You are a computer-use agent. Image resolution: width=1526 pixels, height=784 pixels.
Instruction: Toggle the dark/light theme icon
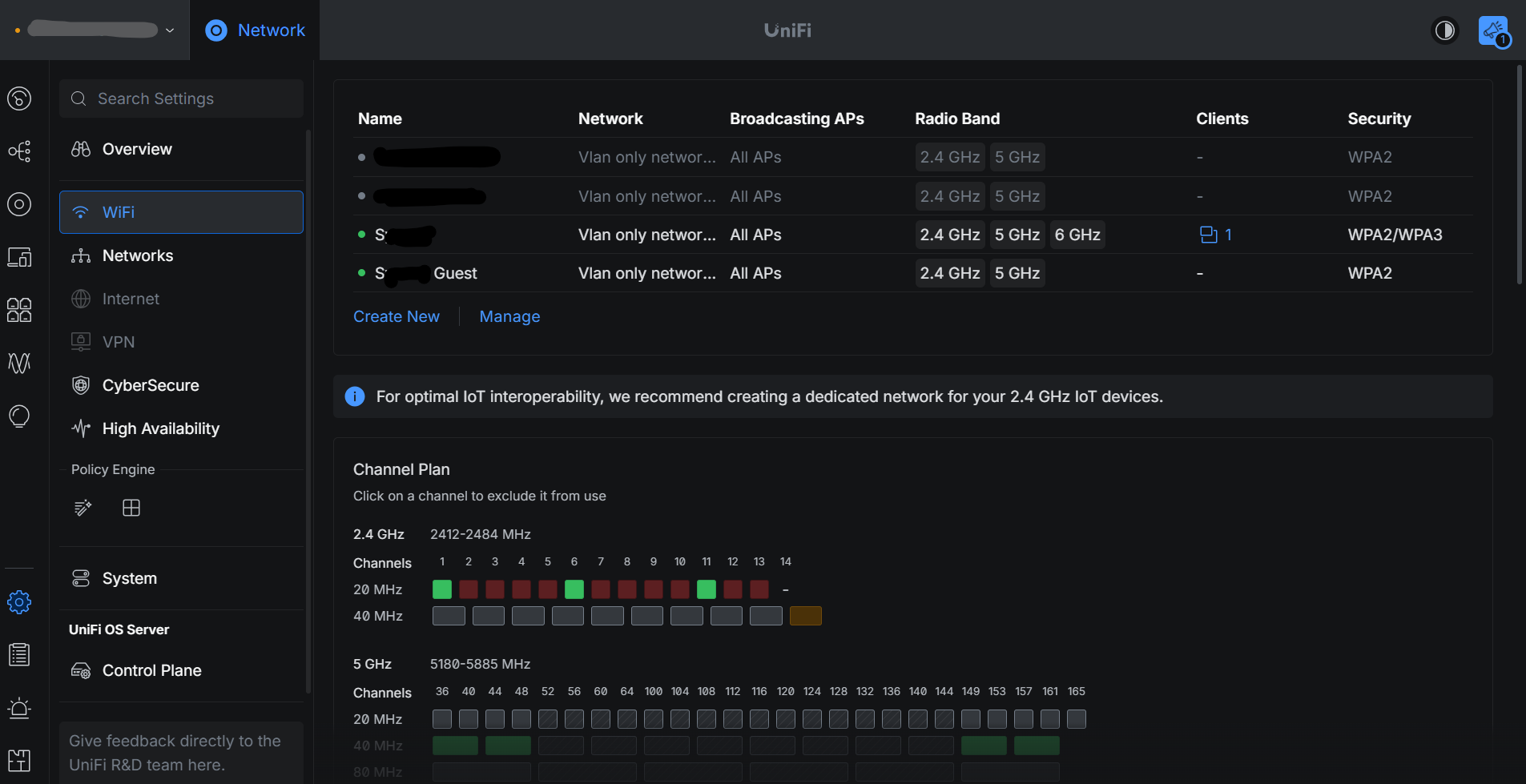(1445, 30)
